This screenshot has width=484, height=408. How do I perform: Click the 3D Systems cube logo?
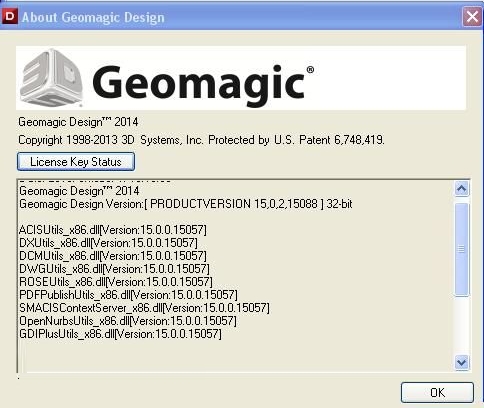(51, 78)
